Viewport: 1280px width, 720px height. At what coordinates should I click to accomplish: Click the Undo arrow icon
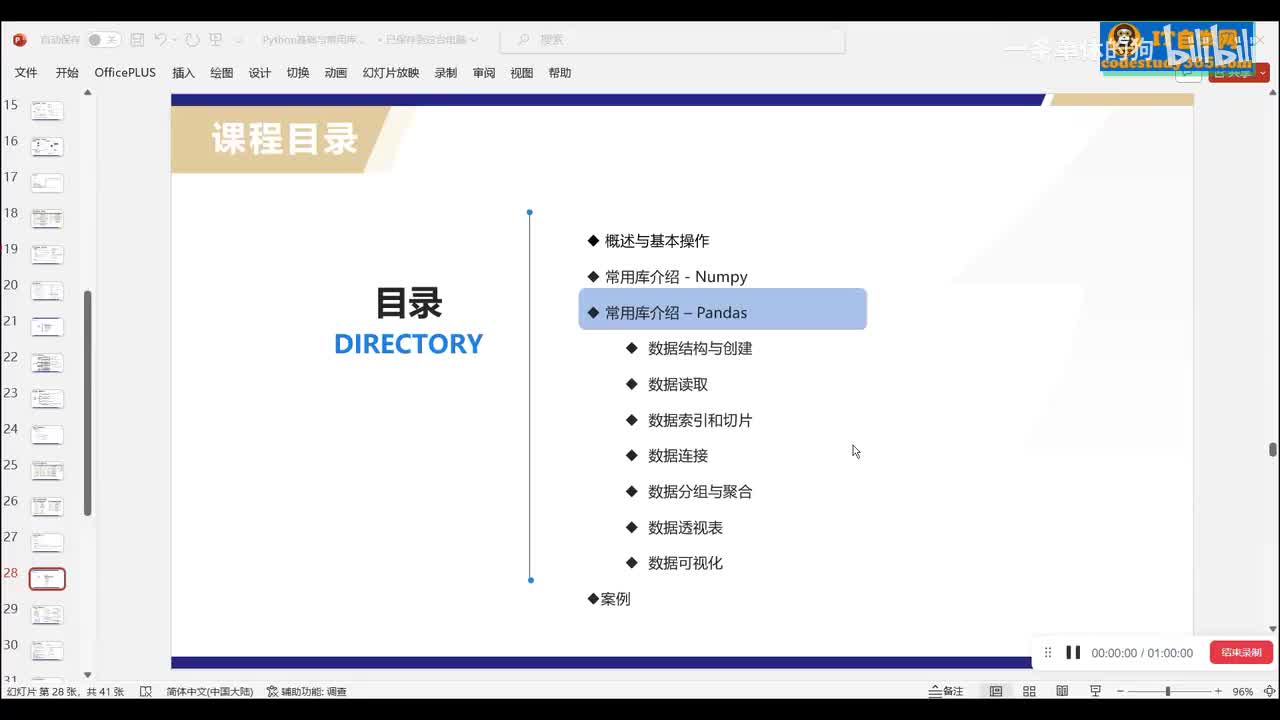[x=160, y=40]
